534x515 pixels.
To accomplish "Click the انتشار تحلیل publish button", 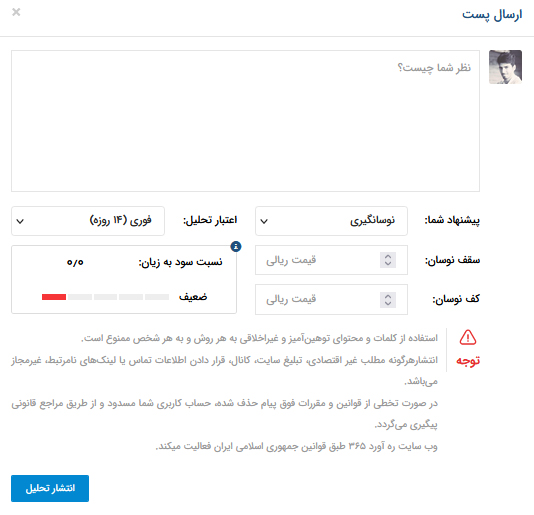I will 50,488.
